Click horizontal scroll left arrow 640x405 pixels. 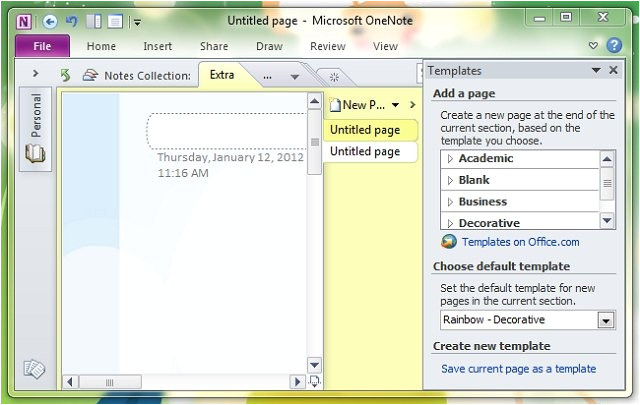point(70,382)
